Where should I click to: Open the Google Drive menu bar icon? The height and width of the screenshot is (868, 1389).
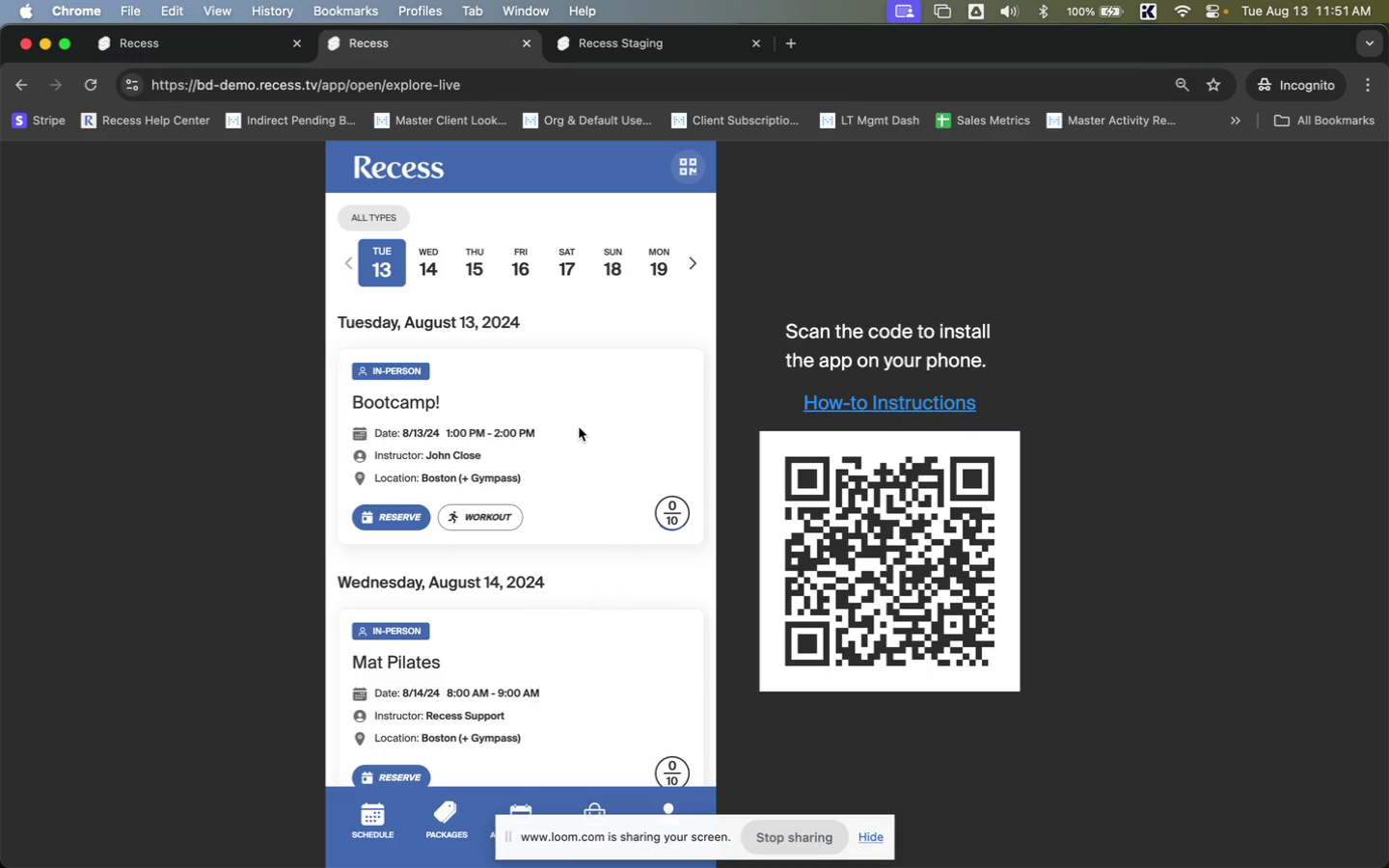(976, 12)
